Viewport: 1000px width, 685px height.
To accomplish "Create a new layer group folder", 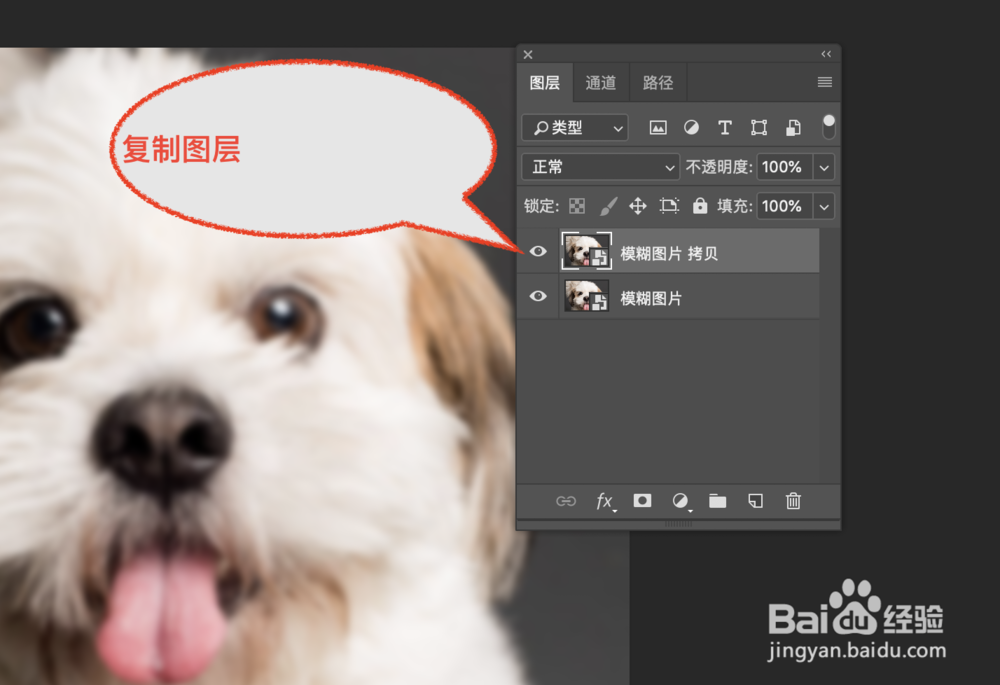I will [717, 501].
